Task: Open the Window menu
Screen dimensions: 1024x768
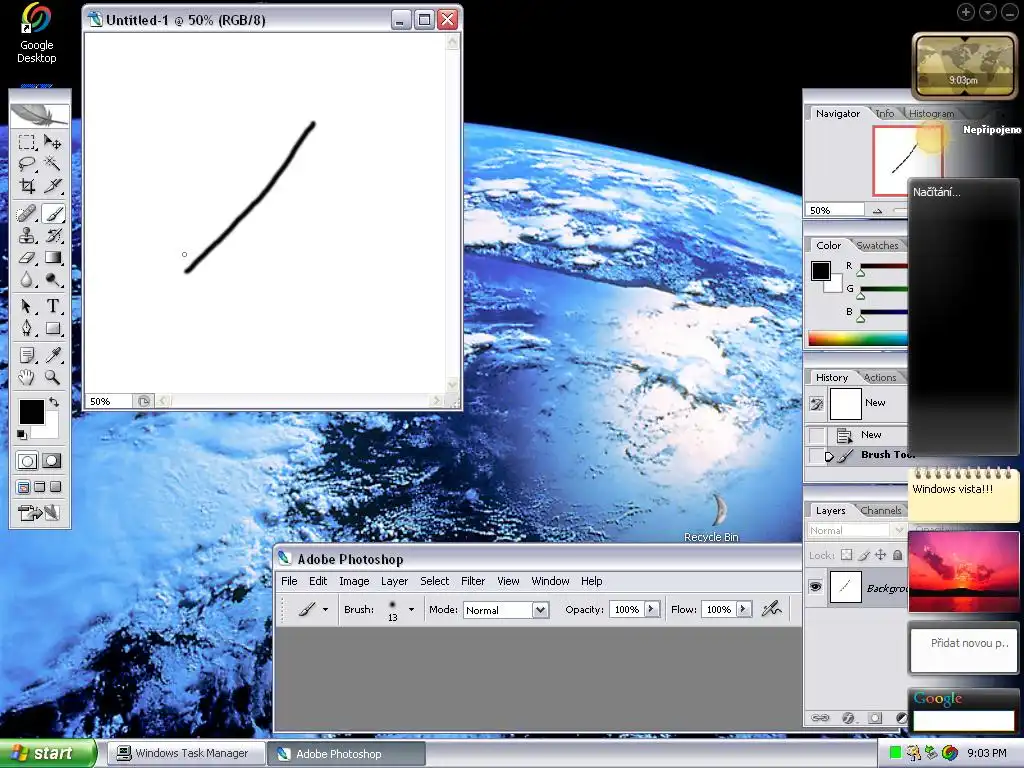Action: [550, 581]
